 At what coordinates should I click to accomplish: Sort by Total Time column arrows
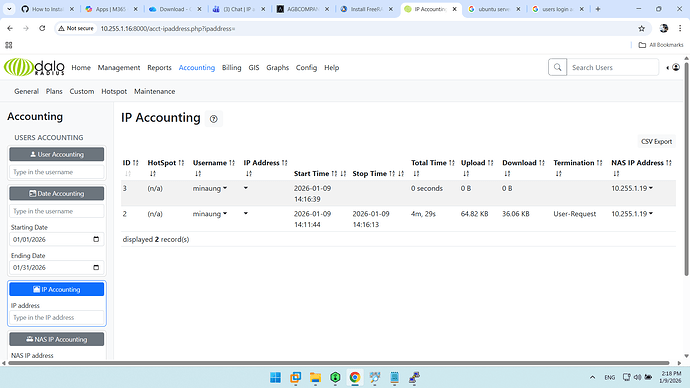tap(451, 163)
